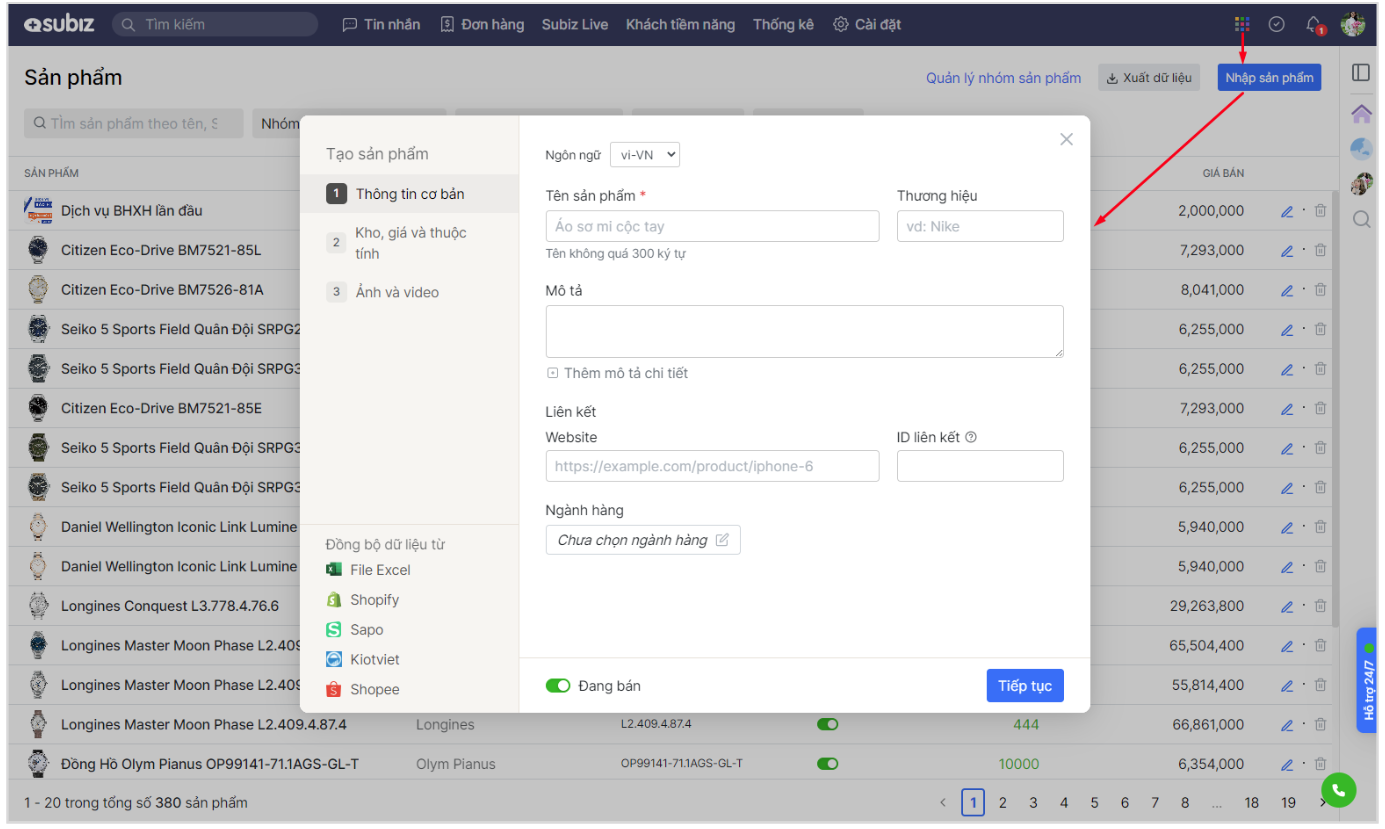The image size is (1385, 829).
Task: Open the Đơn hàng menu
Action: pyautogui.click(x=482, y=25)
